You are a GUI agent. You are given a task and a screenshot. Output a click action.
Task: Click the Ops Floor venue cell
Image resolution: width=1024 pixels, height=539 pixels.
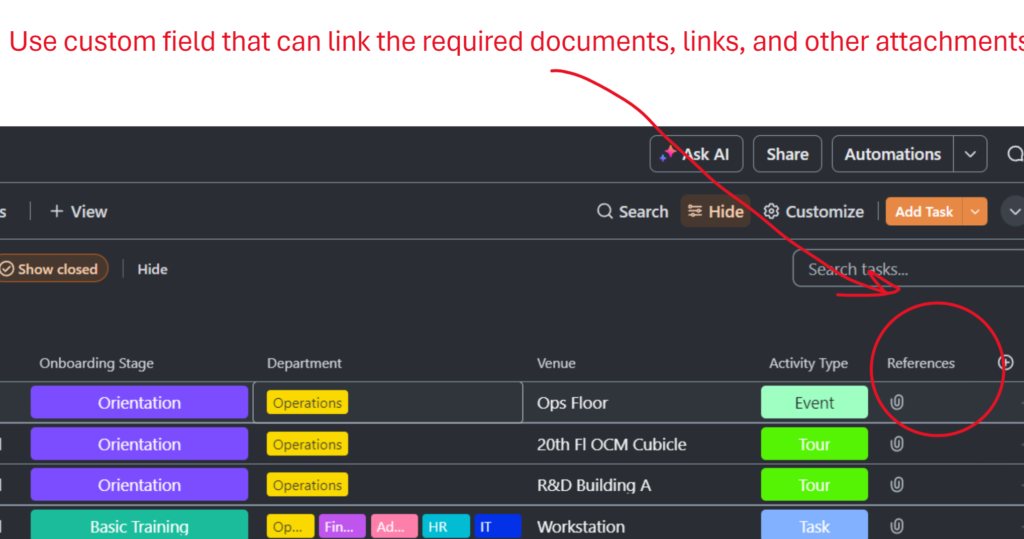coord(572,402)
